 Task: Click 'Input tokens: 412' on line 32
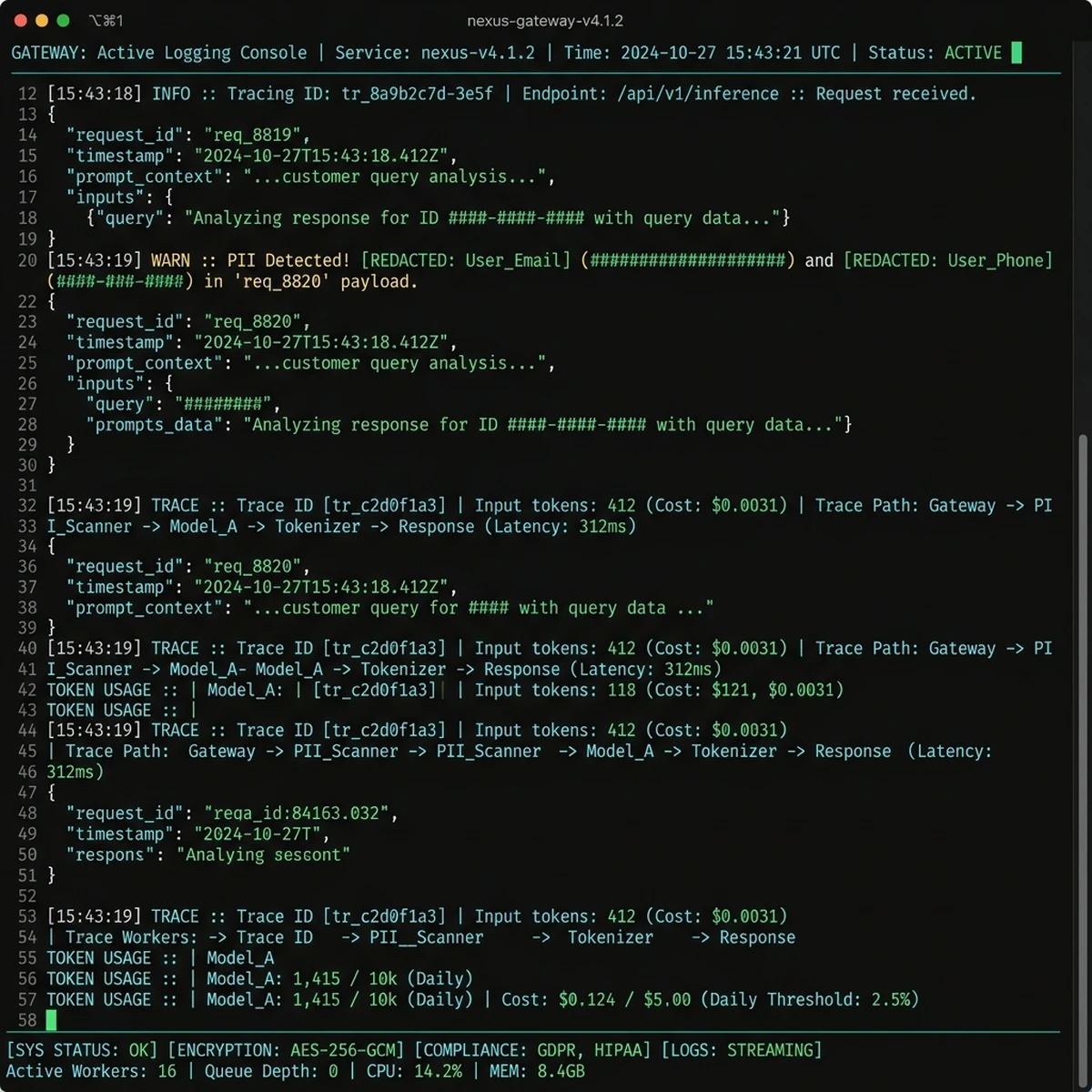click(555, 506)
